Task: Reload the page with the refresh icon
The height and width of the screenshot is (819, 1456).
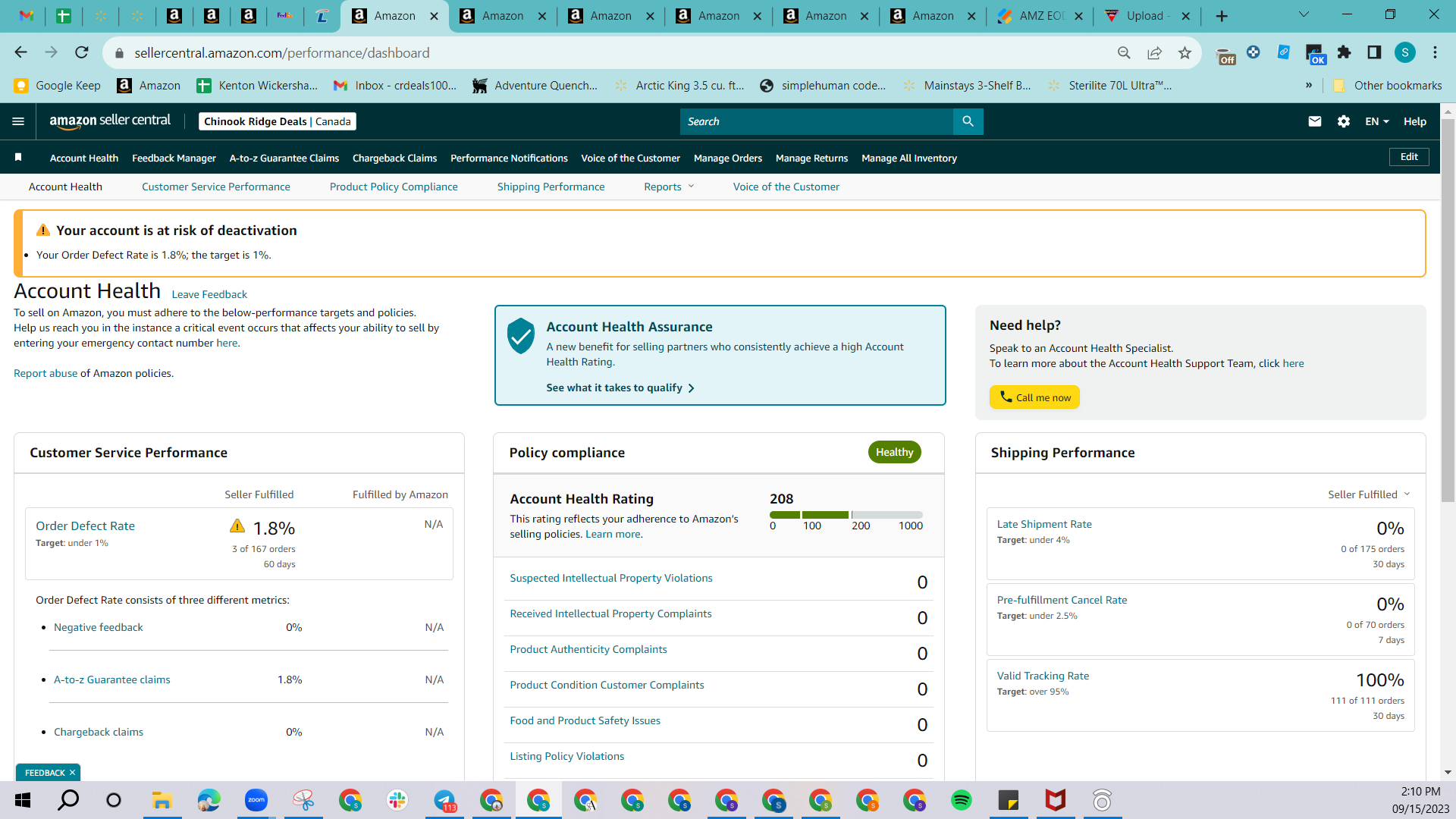Action: click(x=82, y=52)
